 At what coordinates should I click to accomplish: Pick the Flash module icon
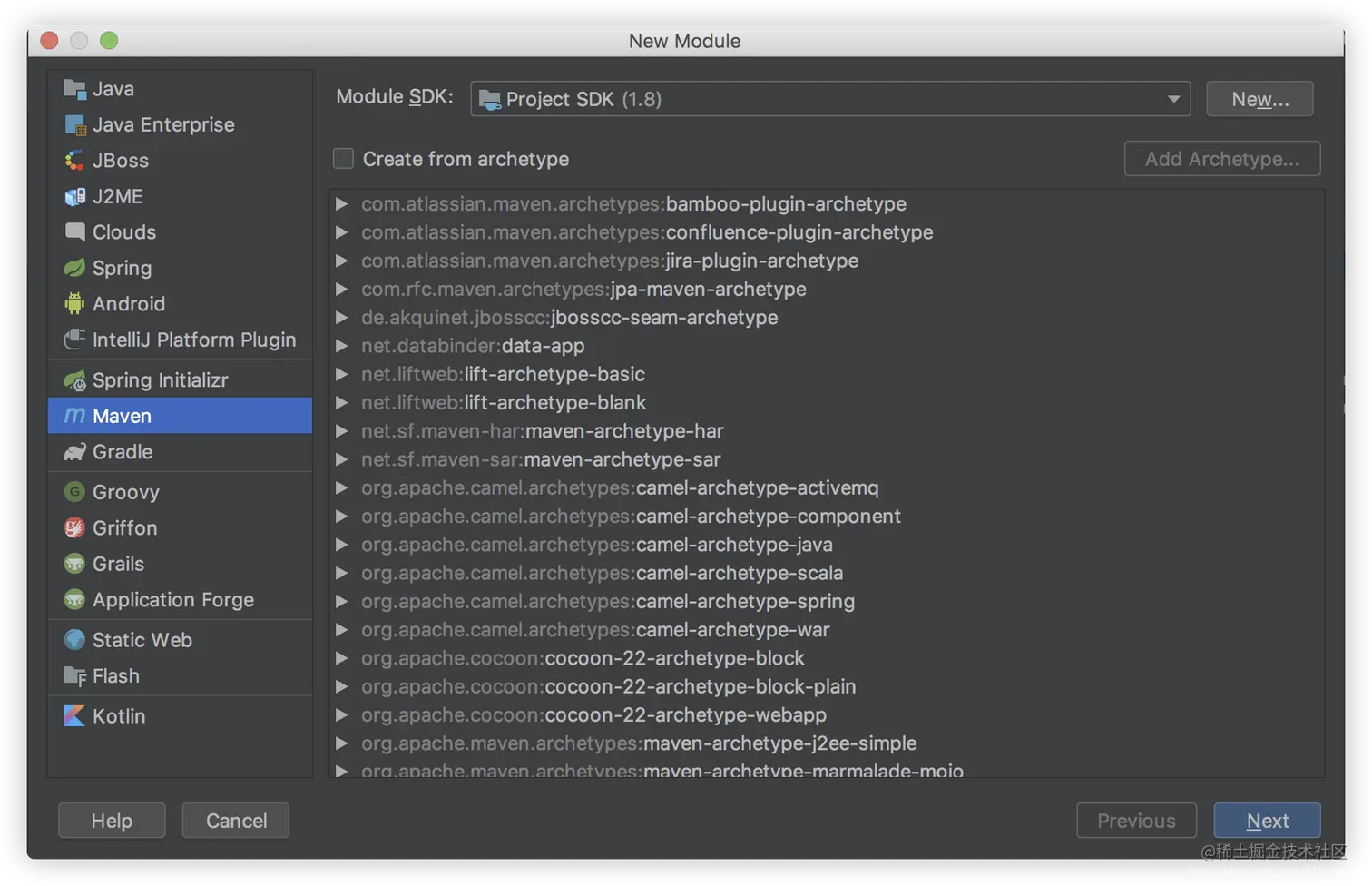point(74,675)
